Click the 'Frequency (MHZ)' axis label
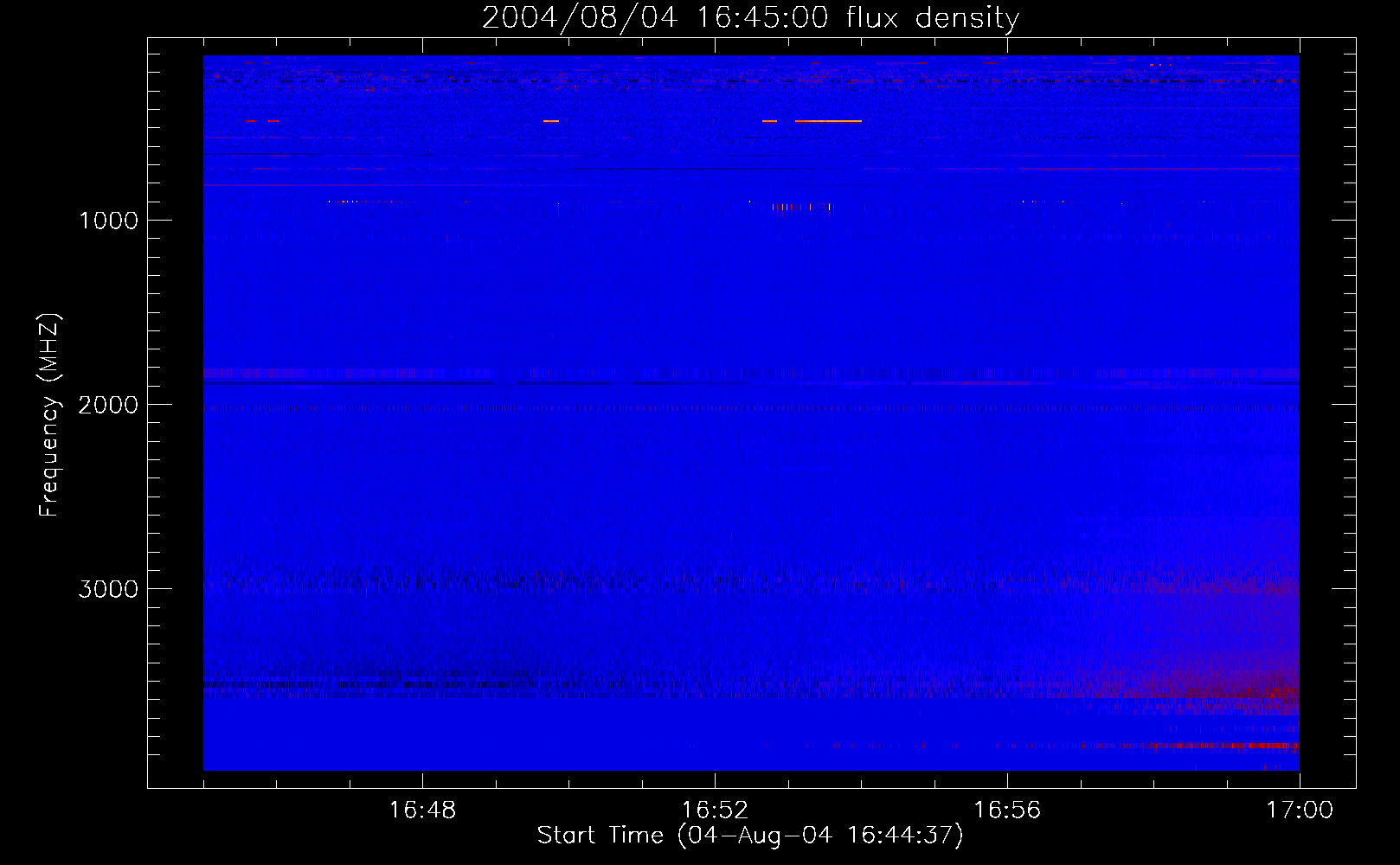The width and height of the screenshot is (1400, 865). (x=49, y=415)
